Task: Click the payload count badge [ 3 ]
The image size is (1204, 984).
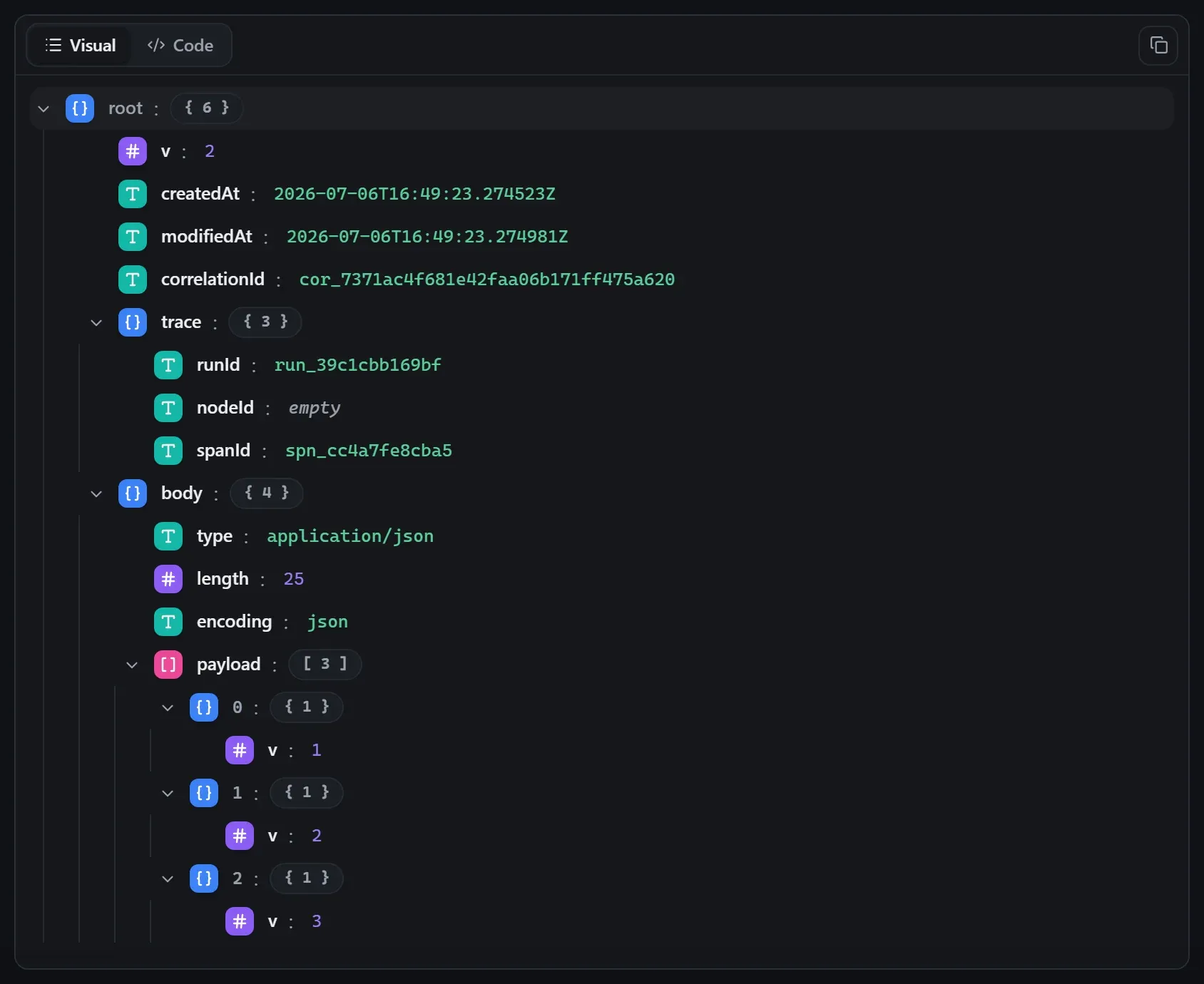Action: (x=325, y=664)
